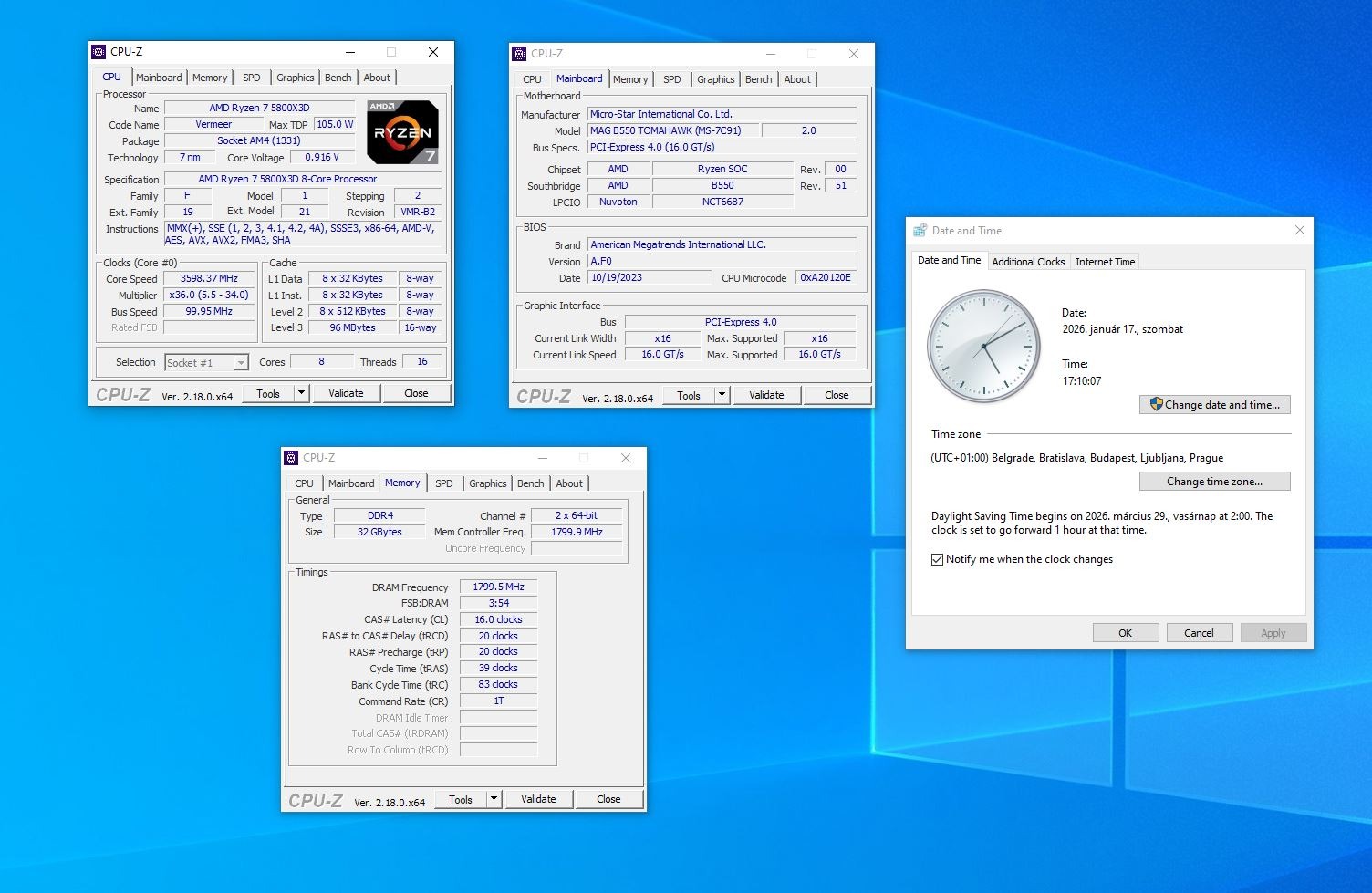Switch to the CPU tab in the Memory window
This screenshot has width=1372, height=893.
305,483
